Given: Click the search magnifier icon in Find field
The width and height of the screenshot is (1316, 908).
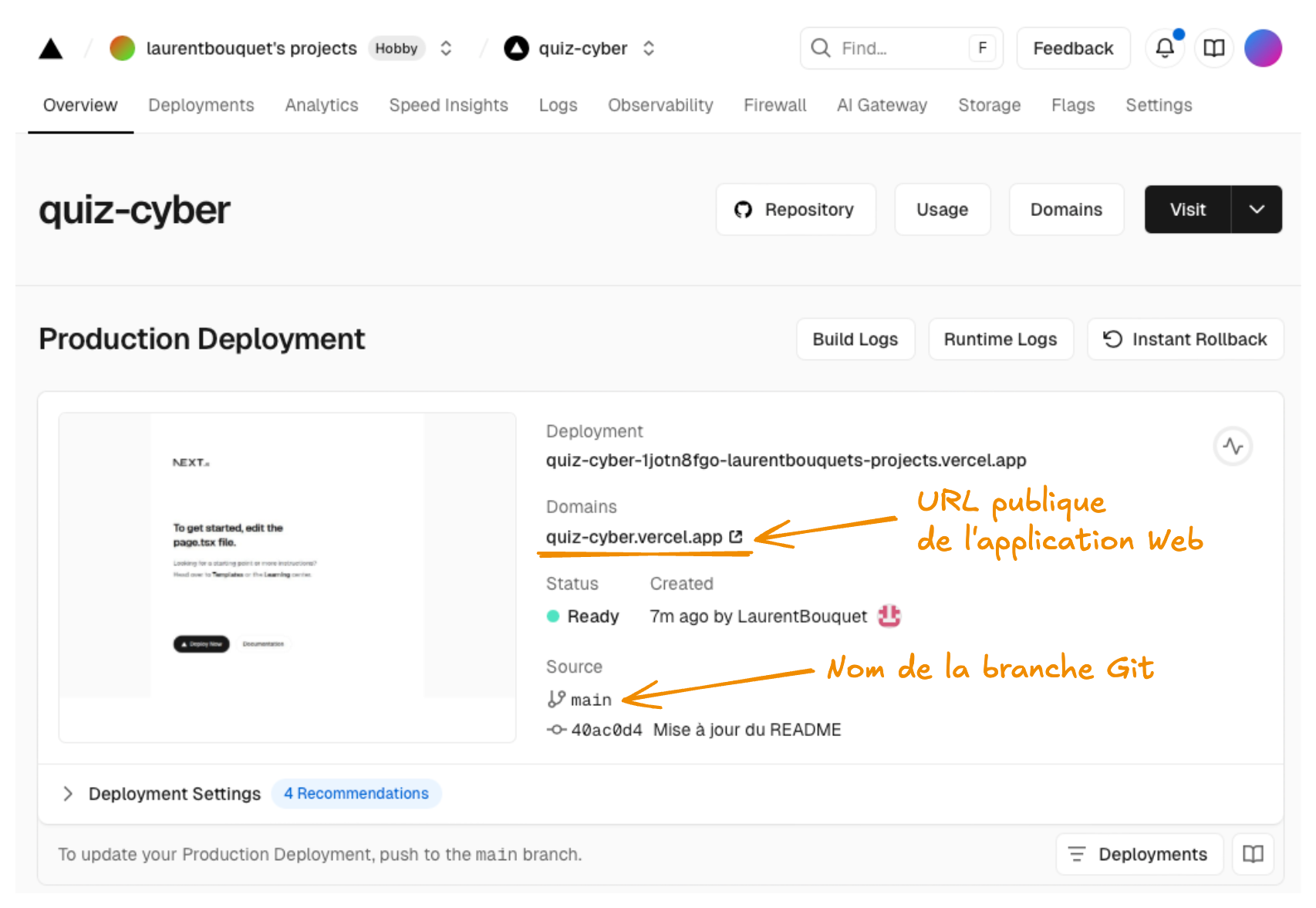Looking at the screenshot, I should point(820,48).
